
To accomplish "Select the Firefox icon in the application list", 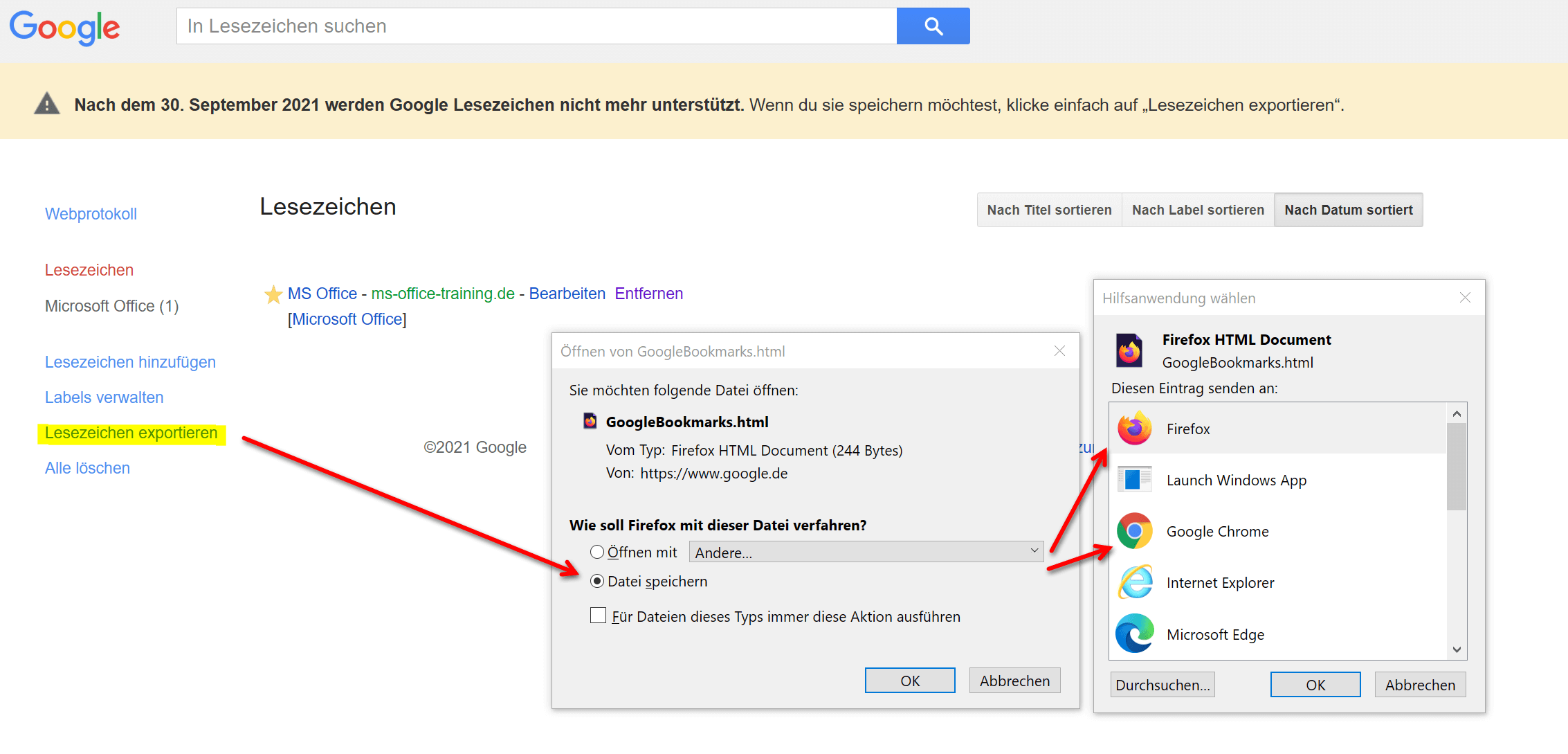I will [1135, 429].
